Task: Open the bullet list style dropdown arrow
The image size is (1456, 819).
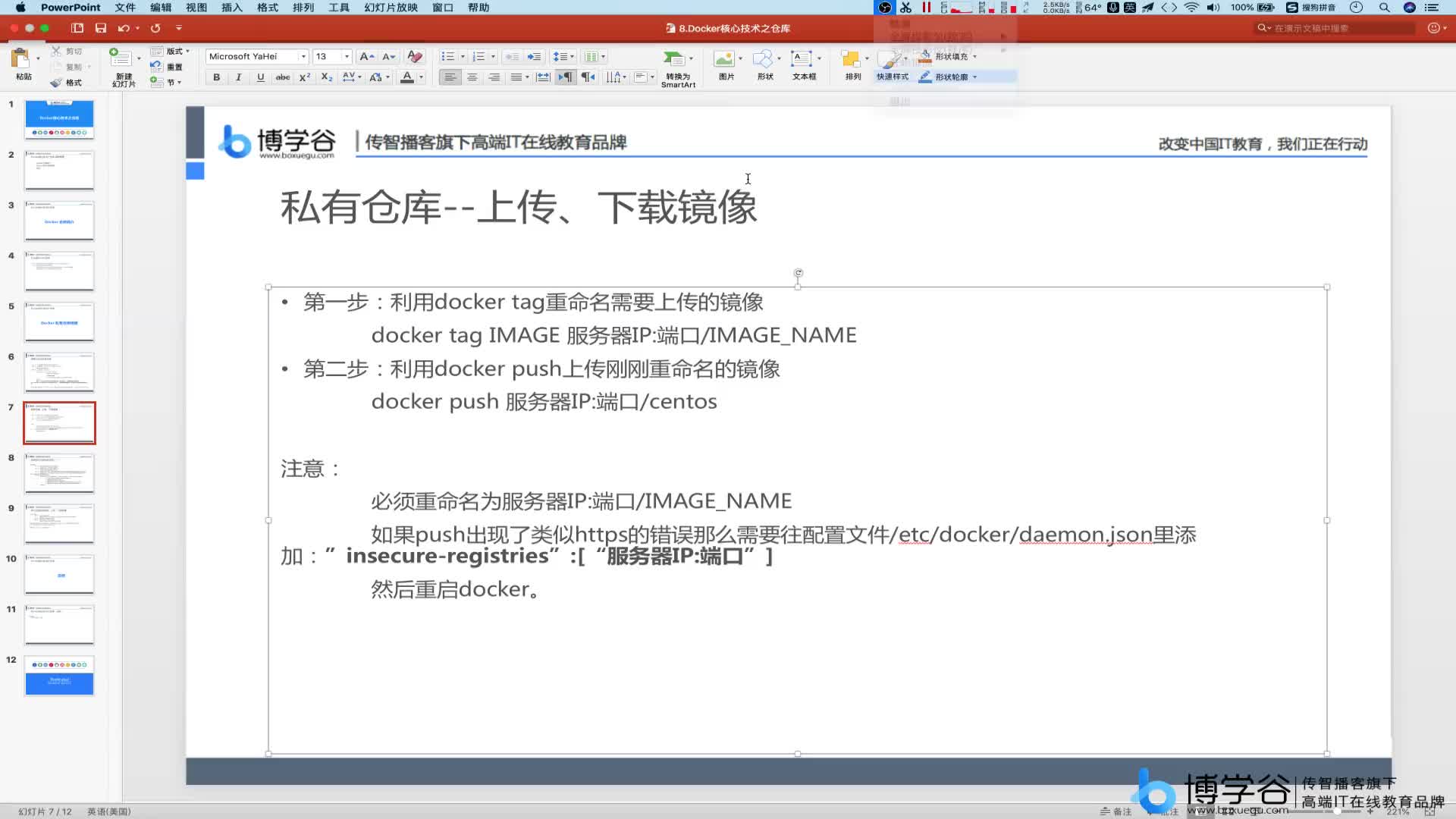Action: click(463, 57)
